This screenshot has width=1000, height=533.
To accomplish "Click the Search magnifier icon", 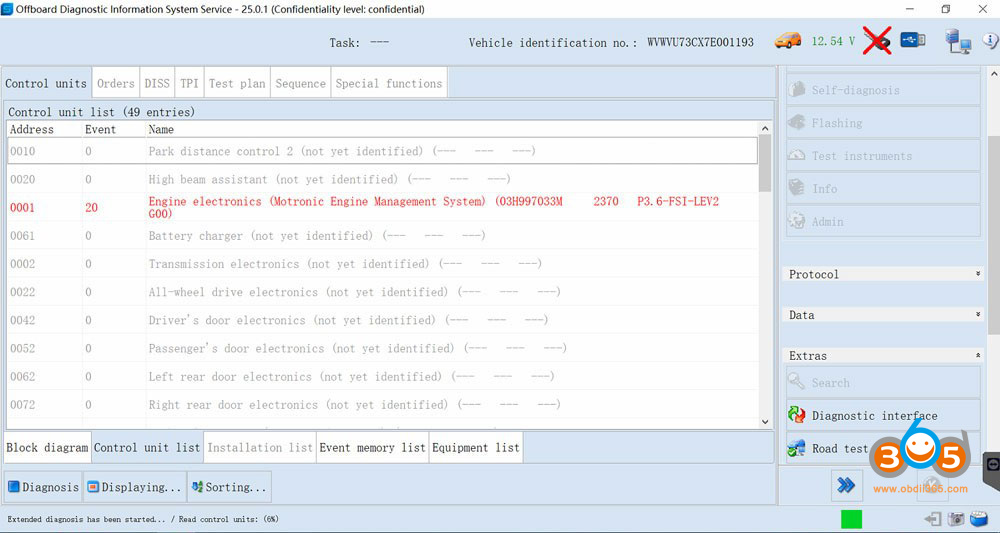I will 796,381.
